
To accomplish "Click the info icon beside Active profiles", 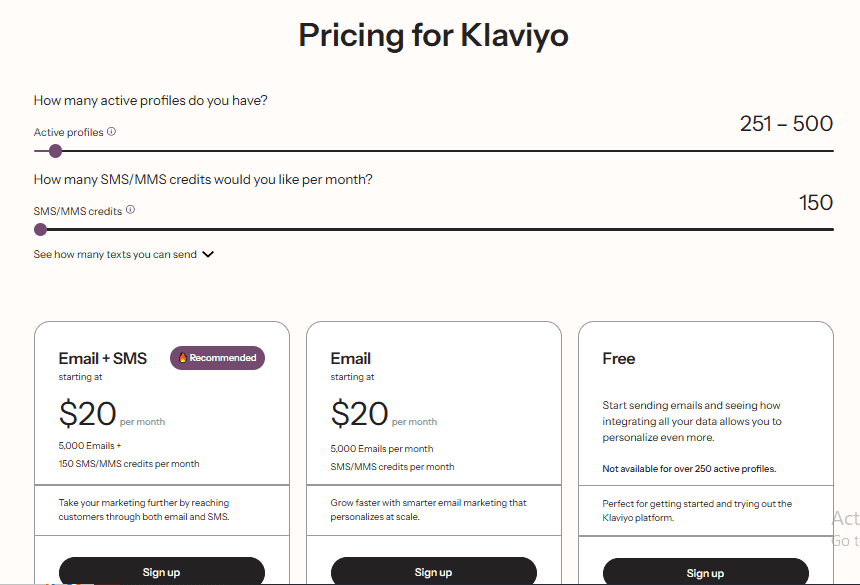I will [112, 132].
